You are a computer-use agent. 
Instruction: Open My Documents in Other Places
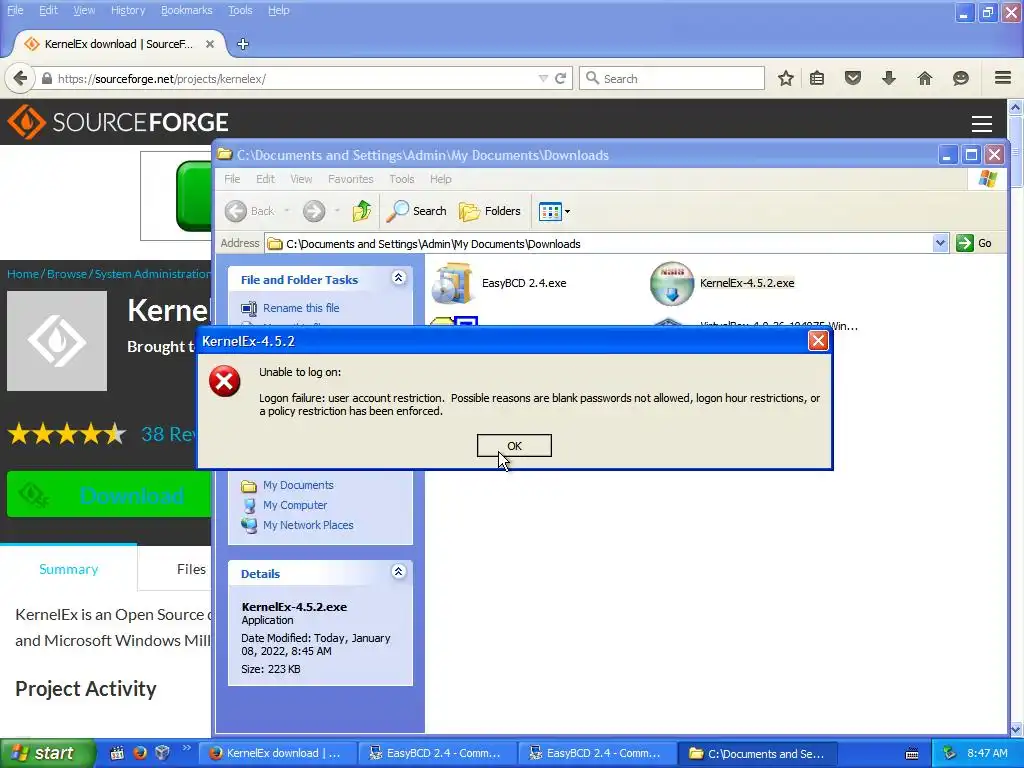click(x=298, y=485)
